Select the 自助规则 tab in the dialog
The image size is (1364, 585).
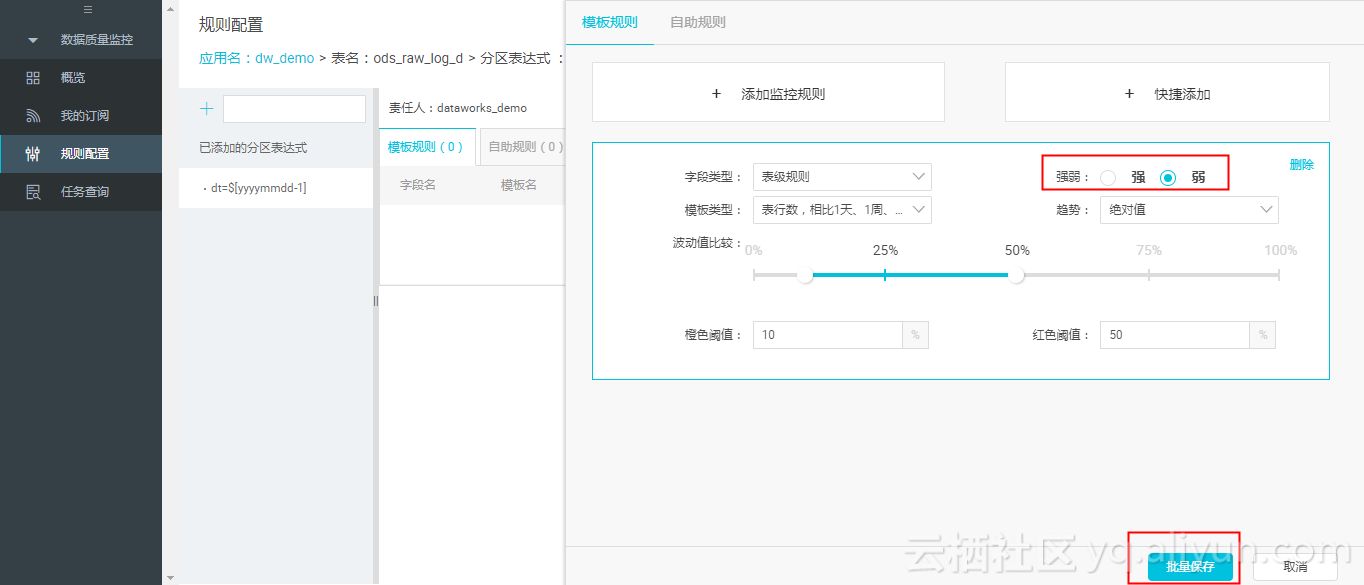coord(698,22)
